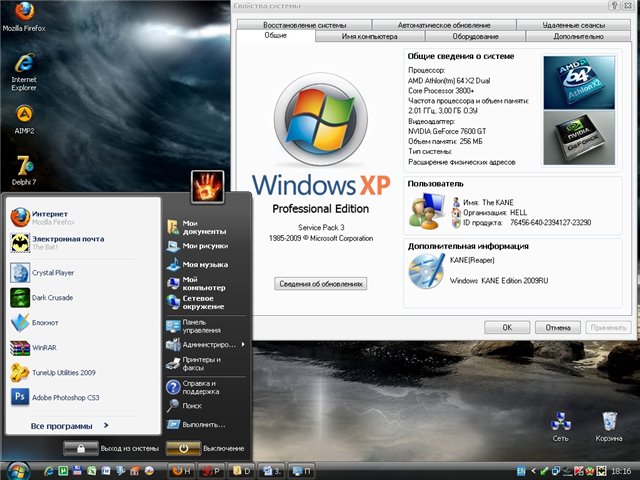
Task: Click Сведения об обновлениях button
Action: [x=320, y=284]
